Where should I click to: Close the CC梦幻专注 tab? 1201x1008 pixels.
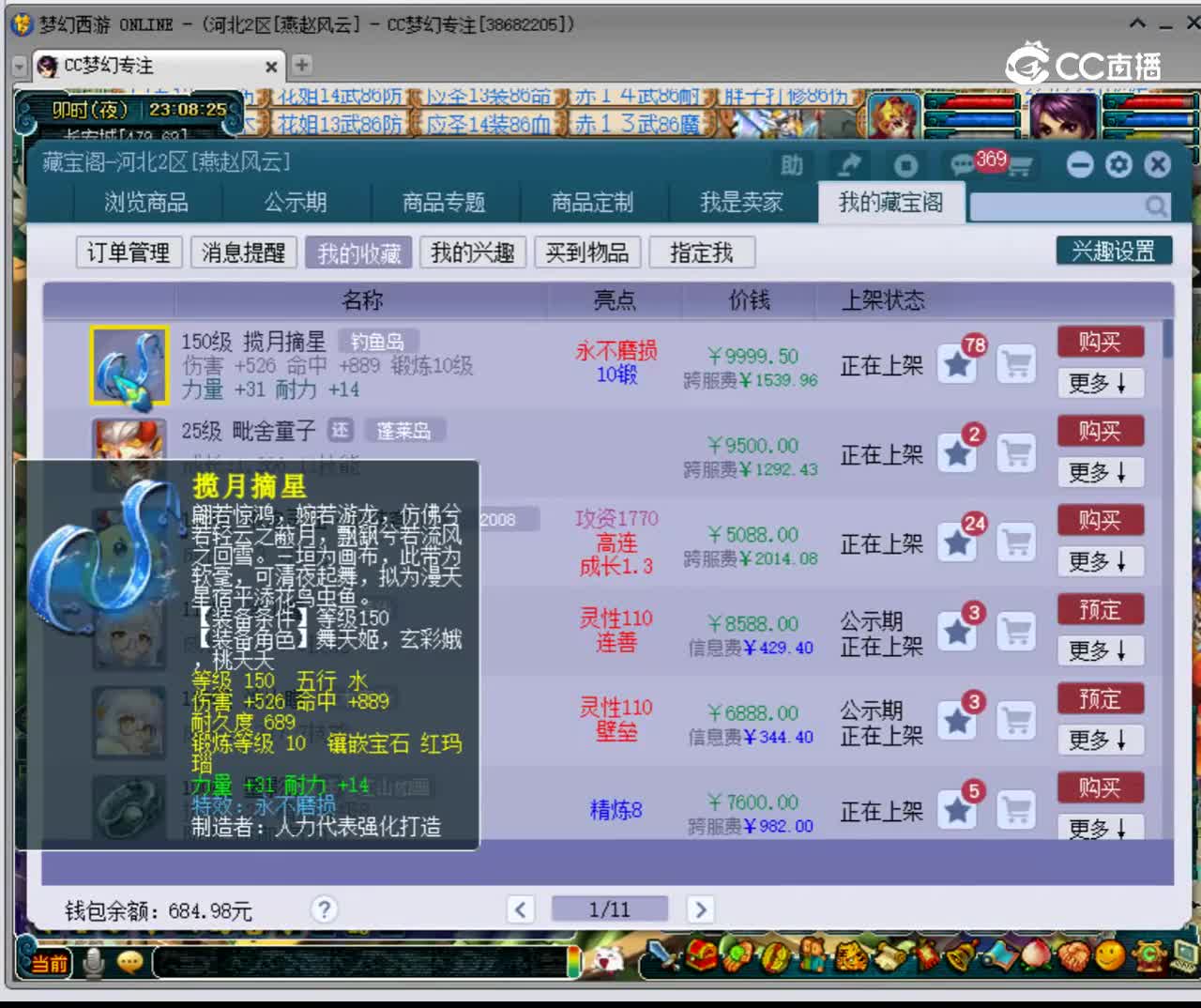[x=270, y=67]
